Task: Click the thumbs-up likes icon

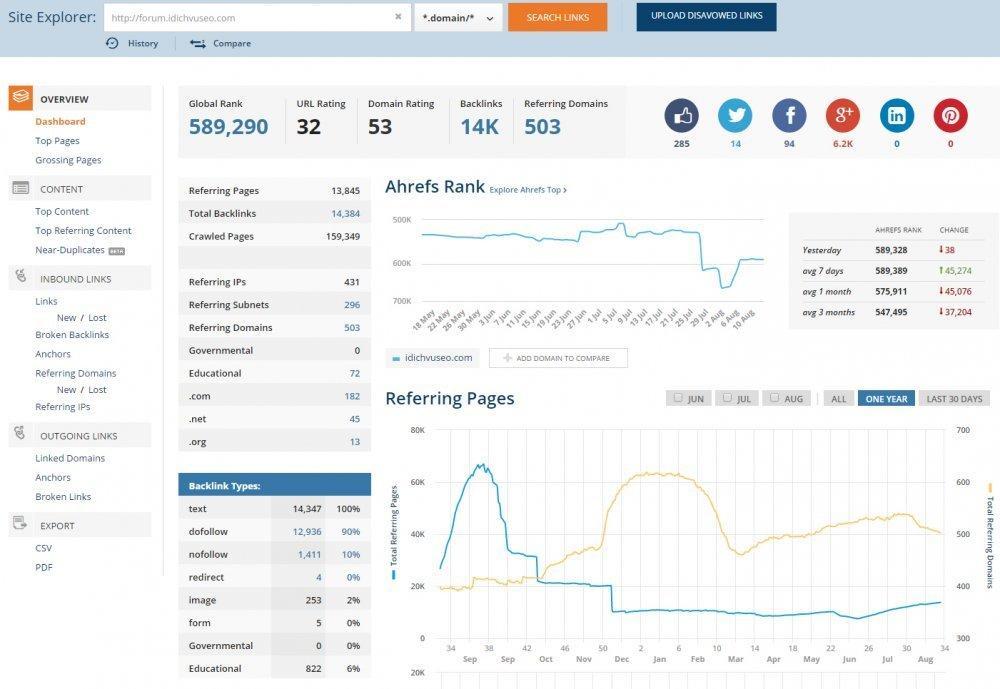Action: 681,116
